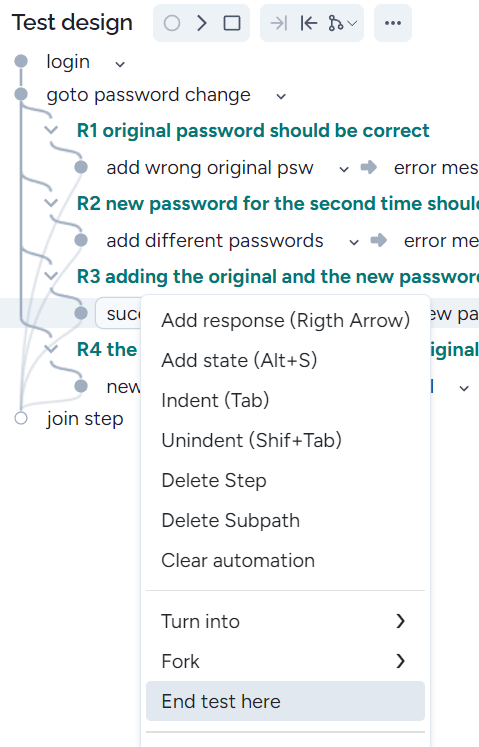Open the Fork submenu
The width and height of the screenshot is (479, 747).
285,661
